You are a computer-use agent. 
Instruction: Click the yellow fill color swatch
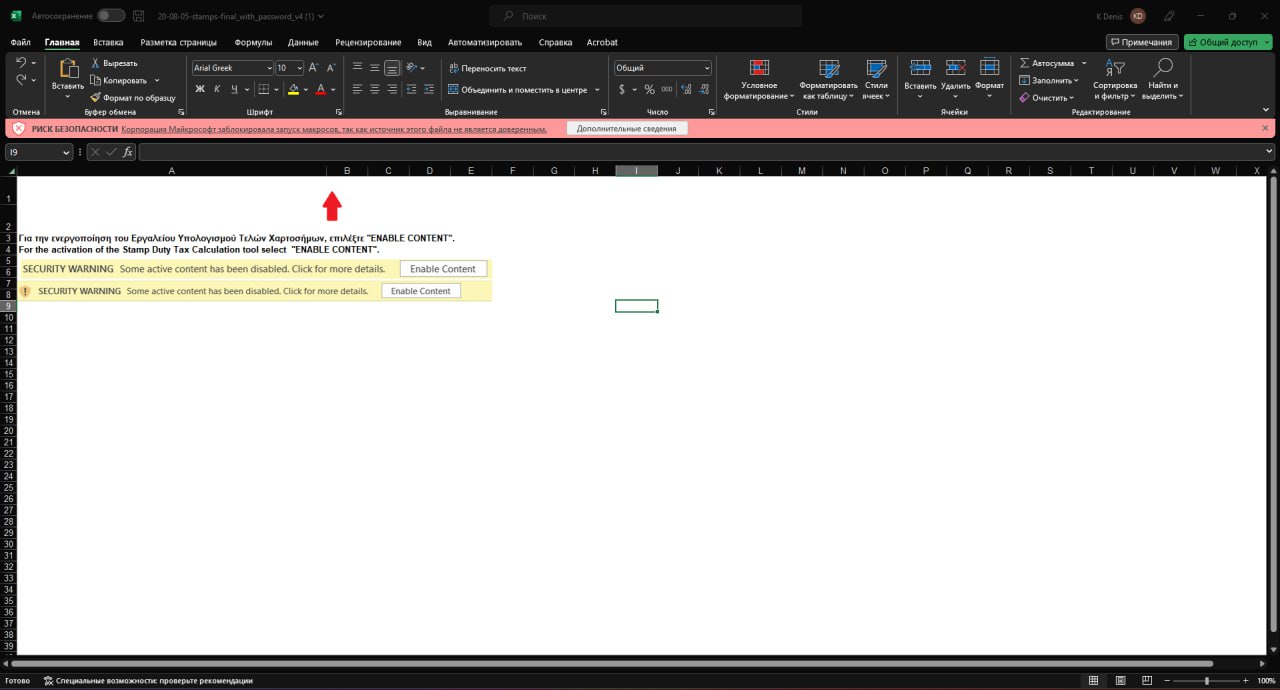(x=293, y=89)
